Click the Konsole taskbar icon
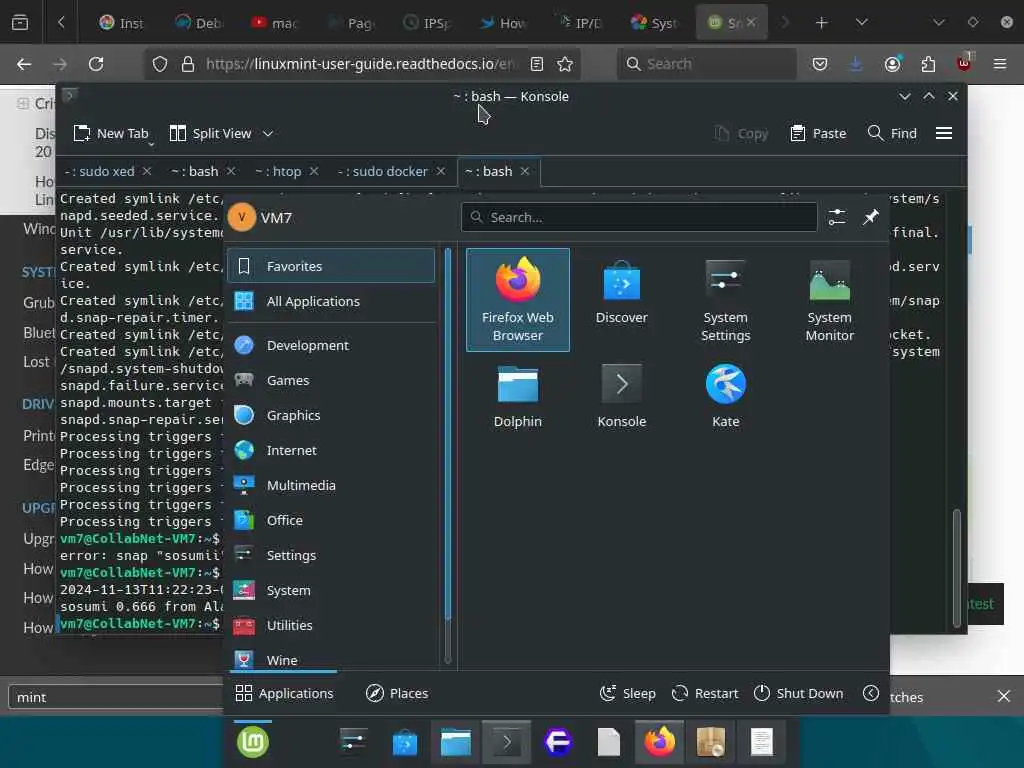This screenshot has width=1024, height=768. click(x=506, y=743)
